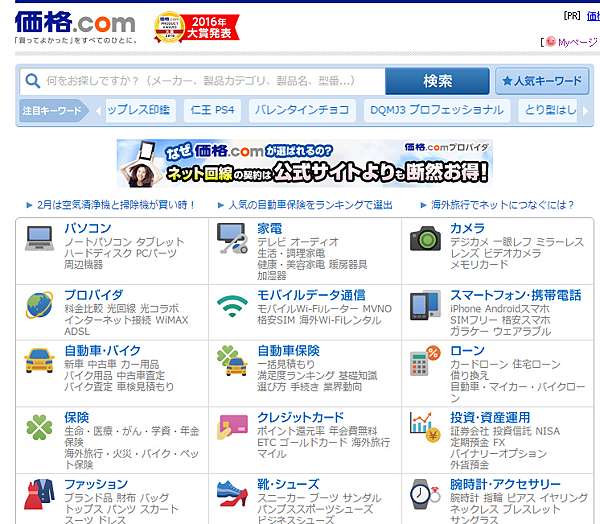Click the 価格.com logo

tap(75, 22)
